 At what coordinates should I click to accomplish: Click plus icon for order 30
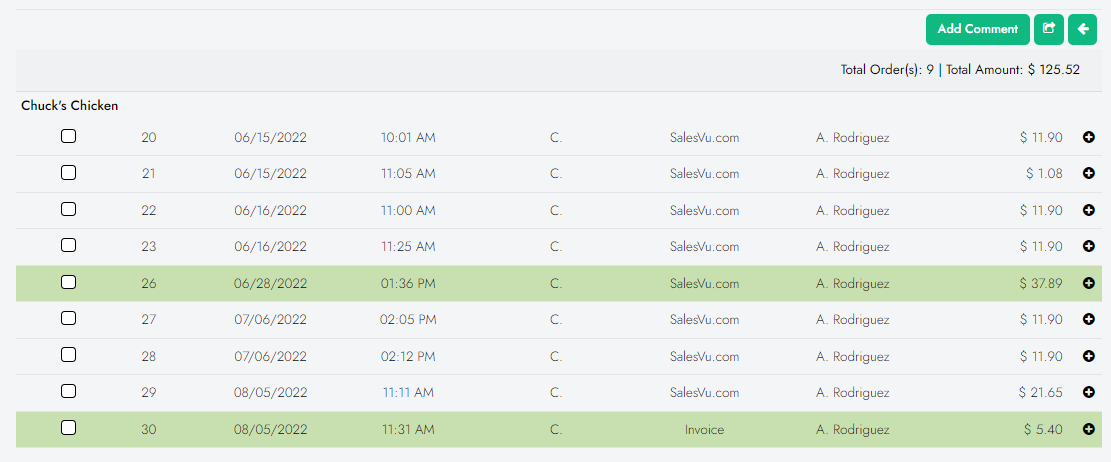1089,429
